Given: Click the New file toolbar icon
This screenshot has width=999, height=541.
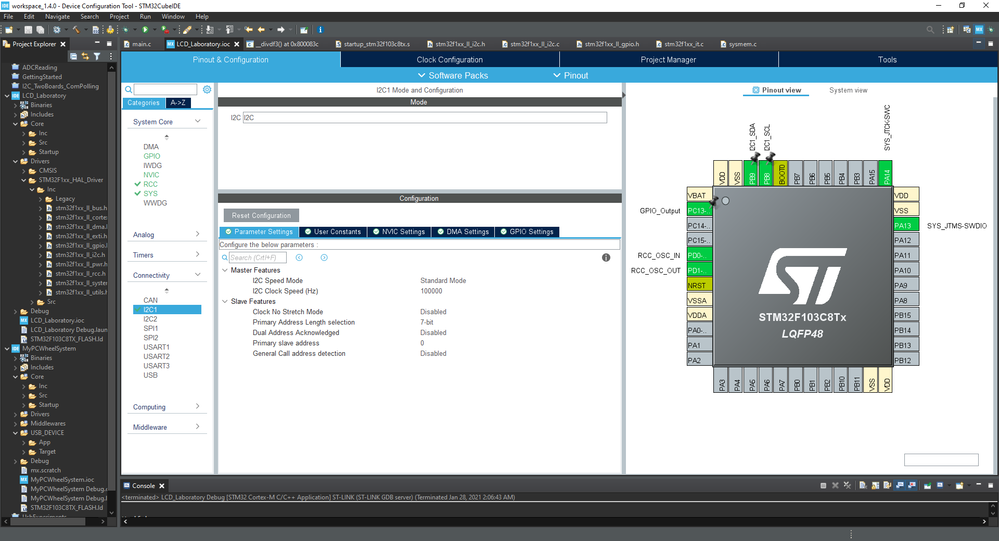Looking at the screenshot, I should pos(9,29).
